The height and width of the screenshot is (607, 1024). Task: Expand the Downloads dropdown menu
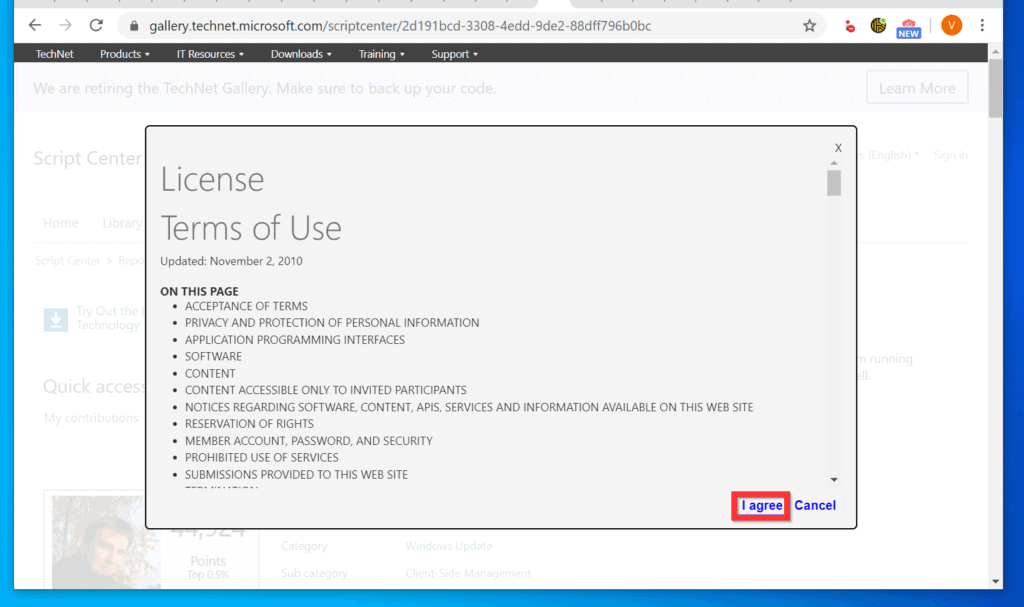(301, 54)
